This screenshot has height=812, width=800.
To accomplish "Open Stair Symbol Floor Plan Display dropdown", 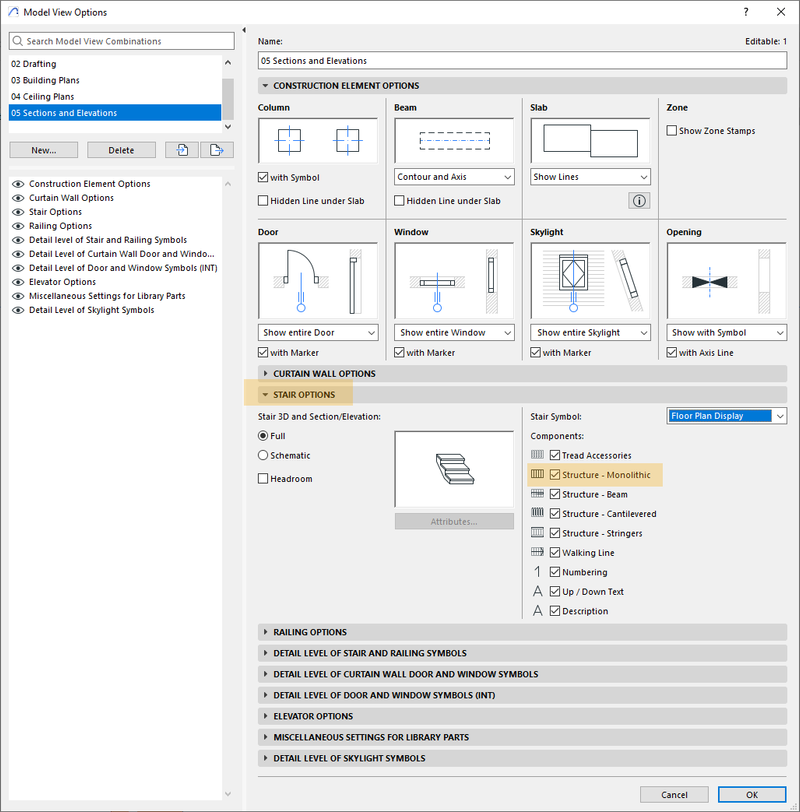I will coord(726,416).
